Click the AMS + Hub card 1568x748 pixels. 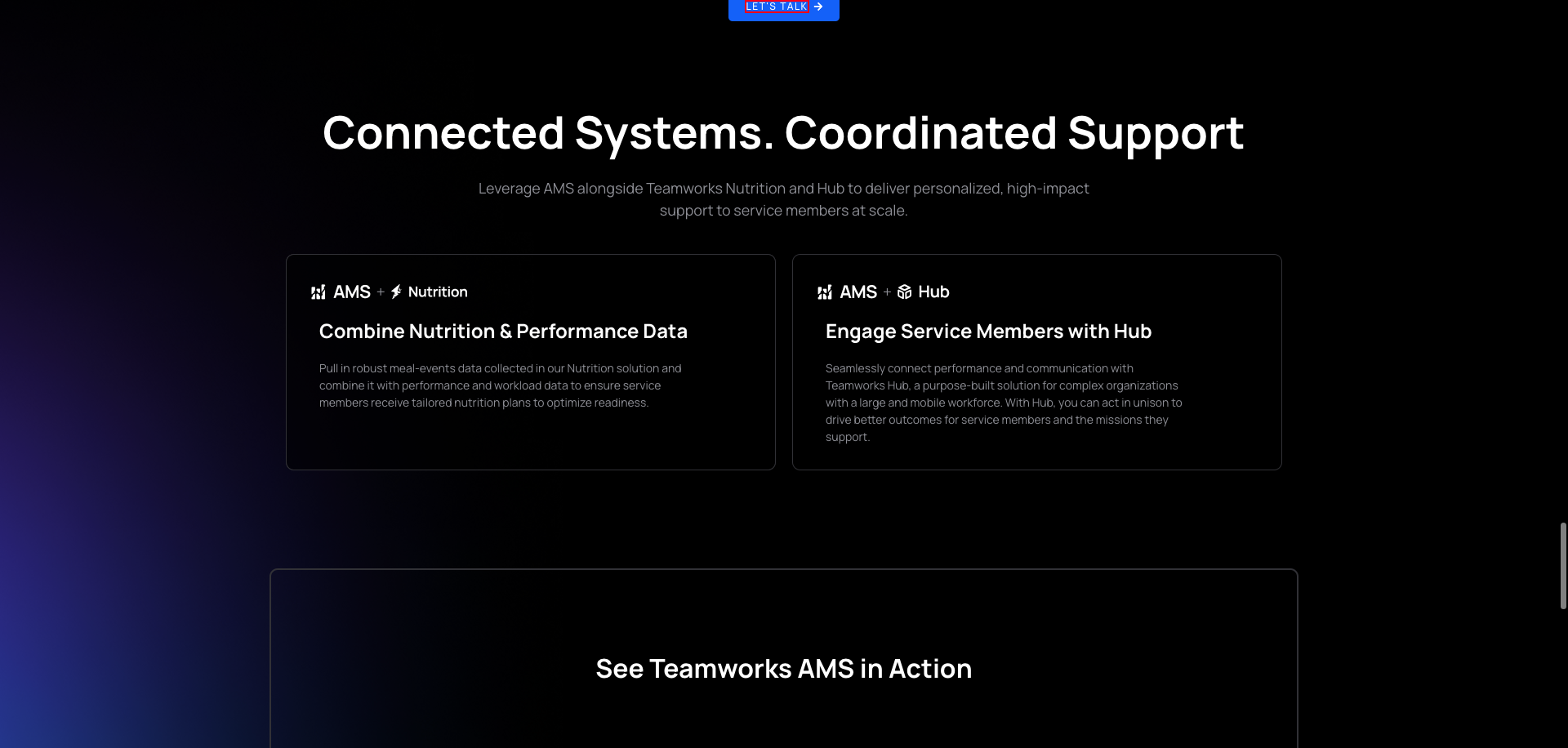coord(1036,362)
